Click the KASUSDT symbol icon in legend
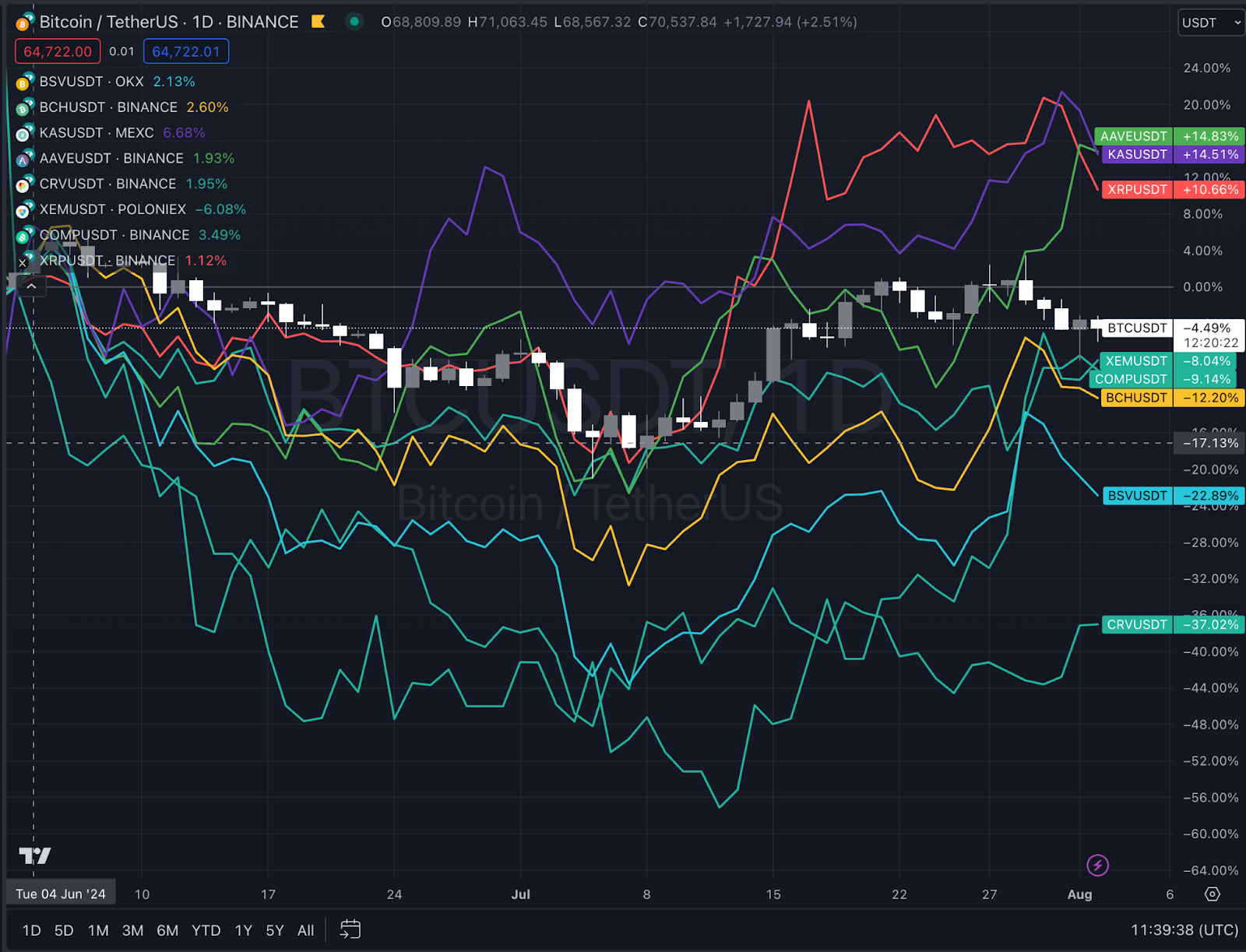This screenshot has width=1246, height=952. point(24,133)
